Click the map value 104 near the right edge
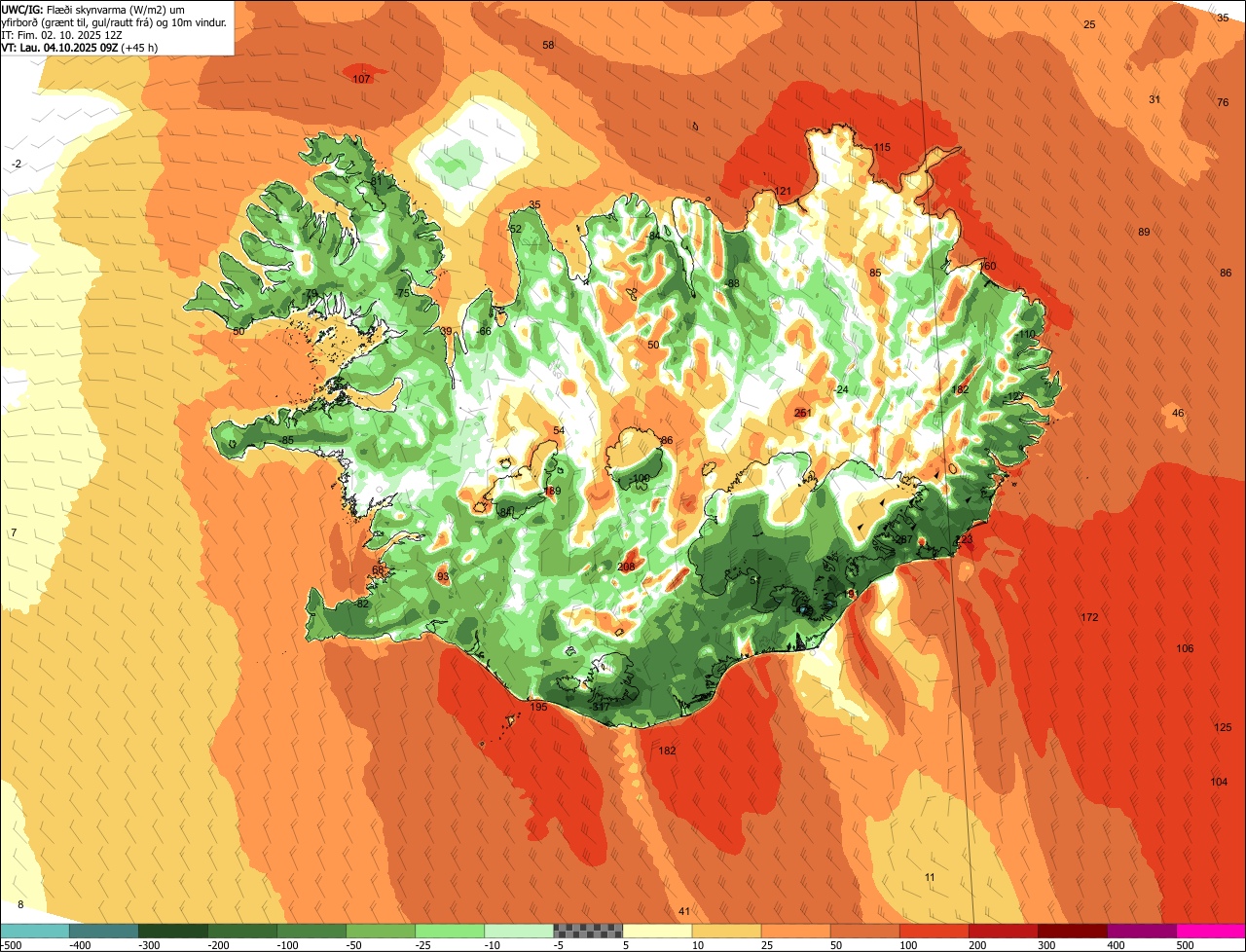The image size is (1246, 952). point(1219,782)
